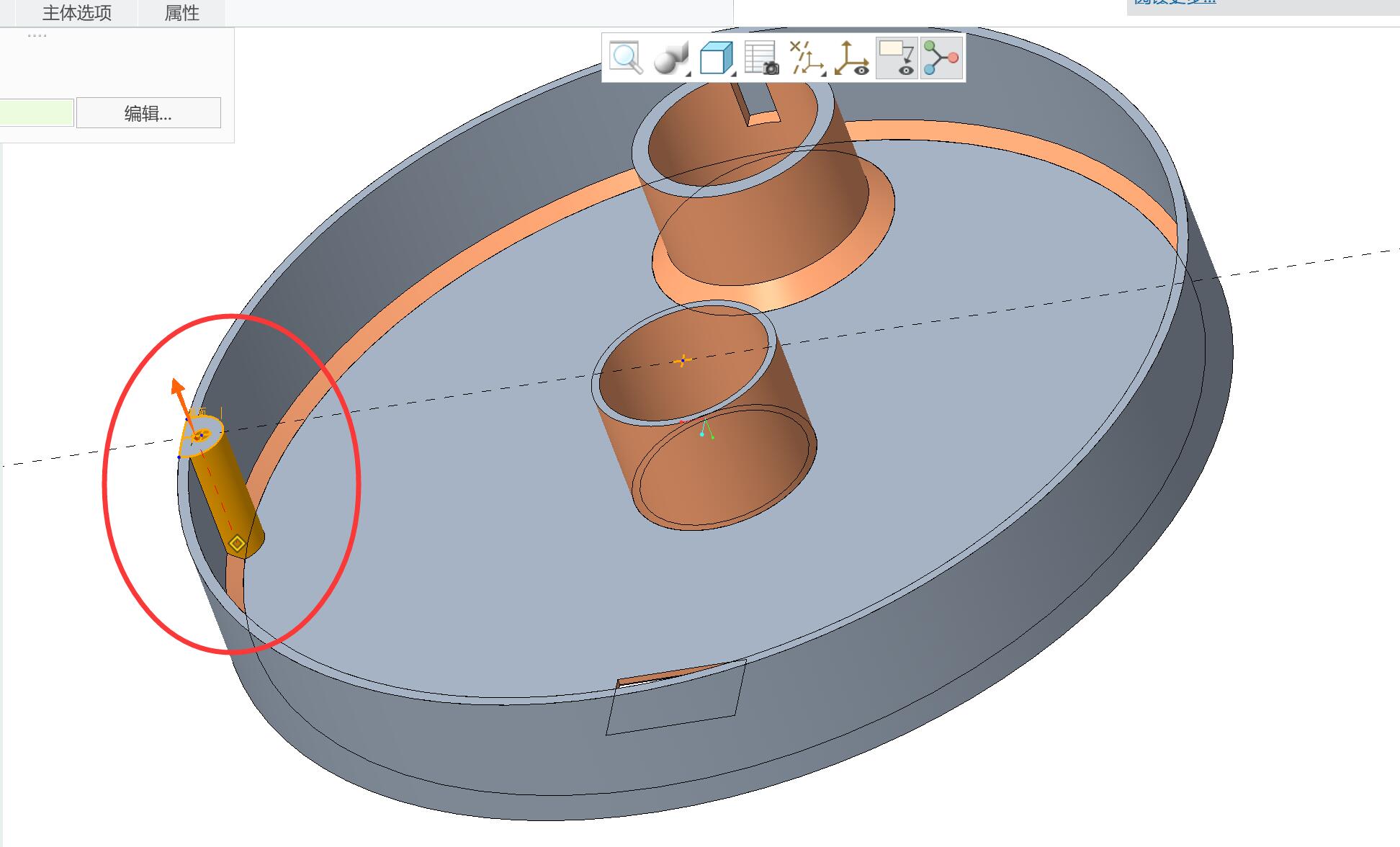Switch to the 属性 tab
1400x847 pixels.
pyautogui.click(x=181, y=13)
